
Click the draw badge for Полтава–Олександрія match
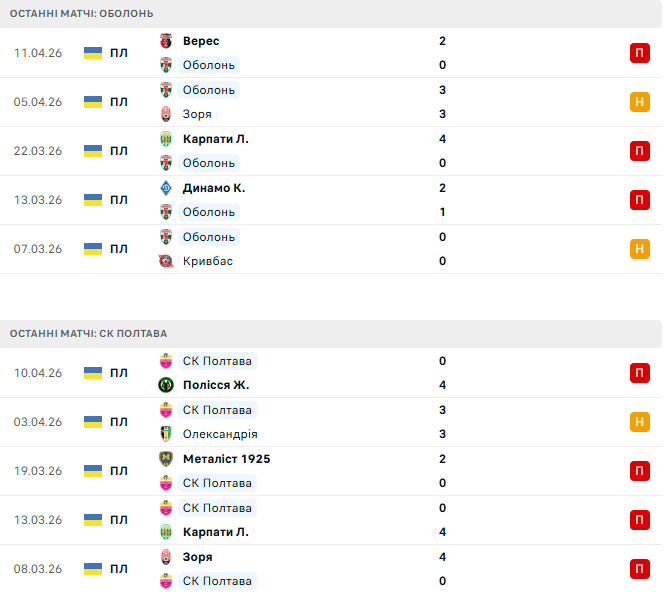pyautogui.click(x=639, y=422)
